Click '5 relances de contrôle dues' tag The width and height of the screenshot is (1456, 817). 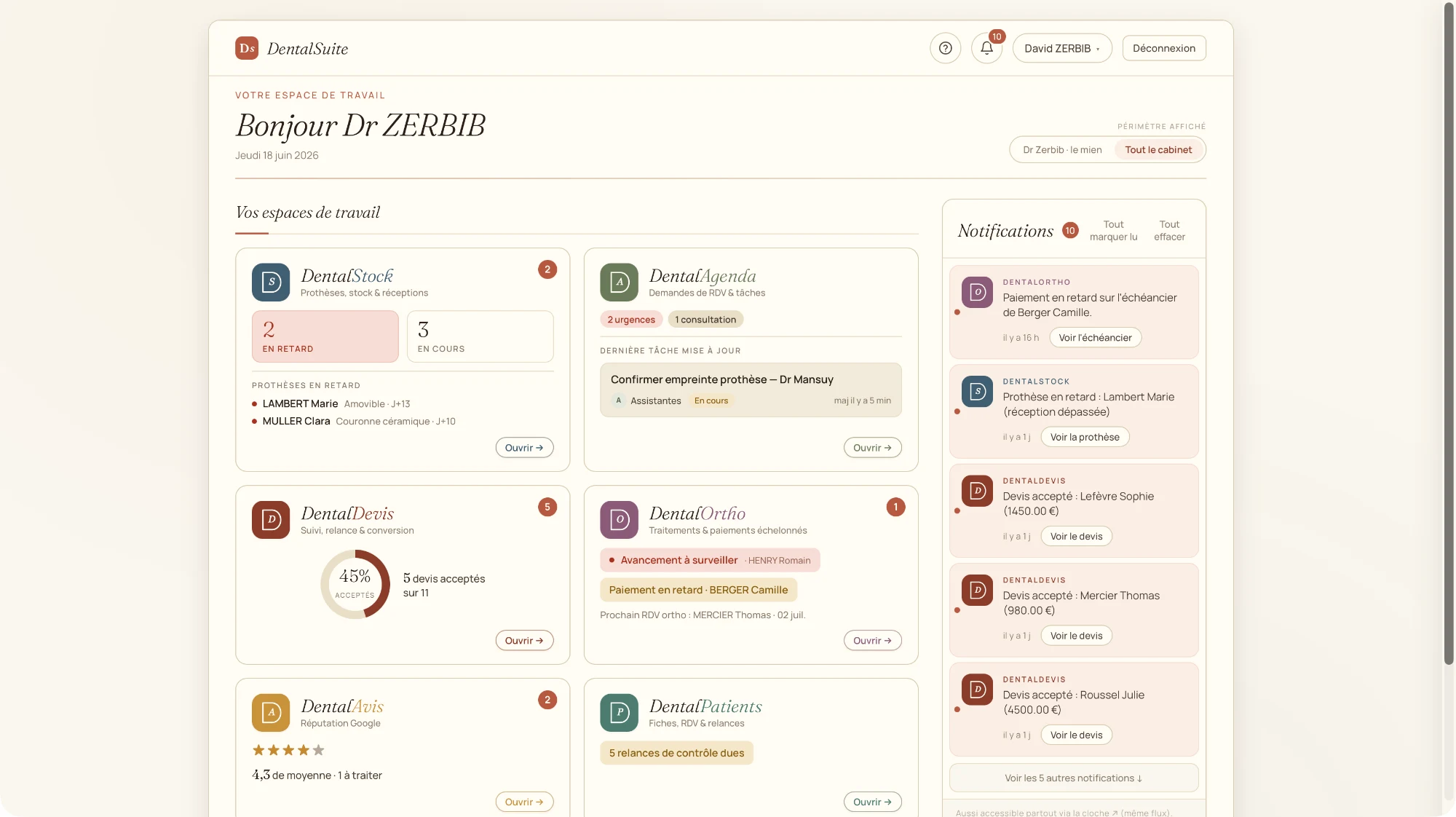(x=676, y=754)
